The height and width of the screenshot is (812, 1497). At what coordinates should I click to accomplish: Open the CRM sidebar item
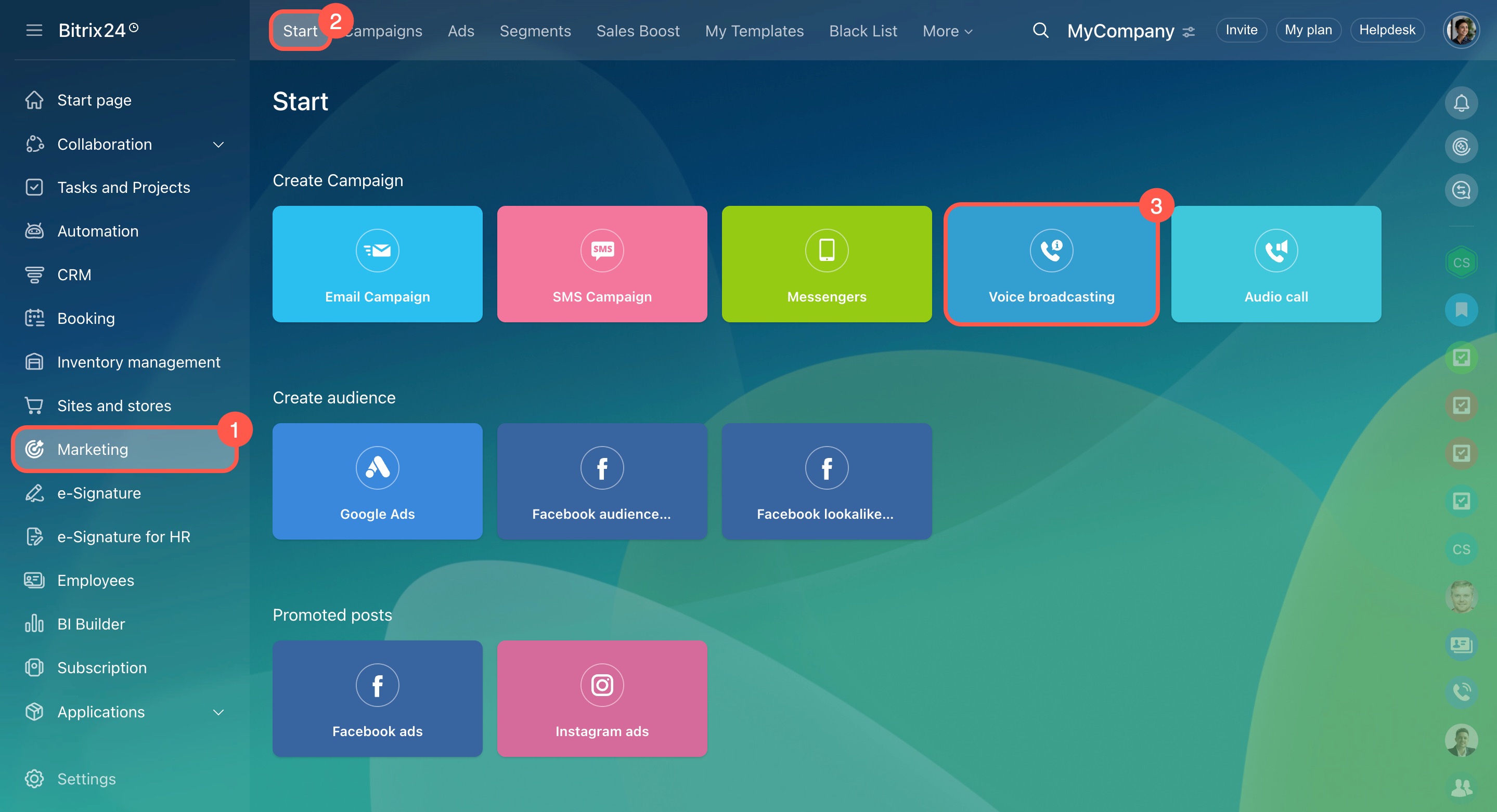point(74,274)
